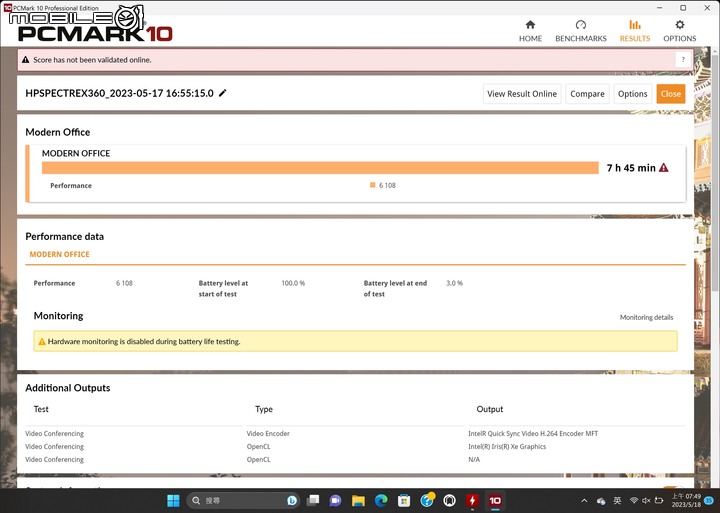
Task: Open notification count badge
Action: 709,500
